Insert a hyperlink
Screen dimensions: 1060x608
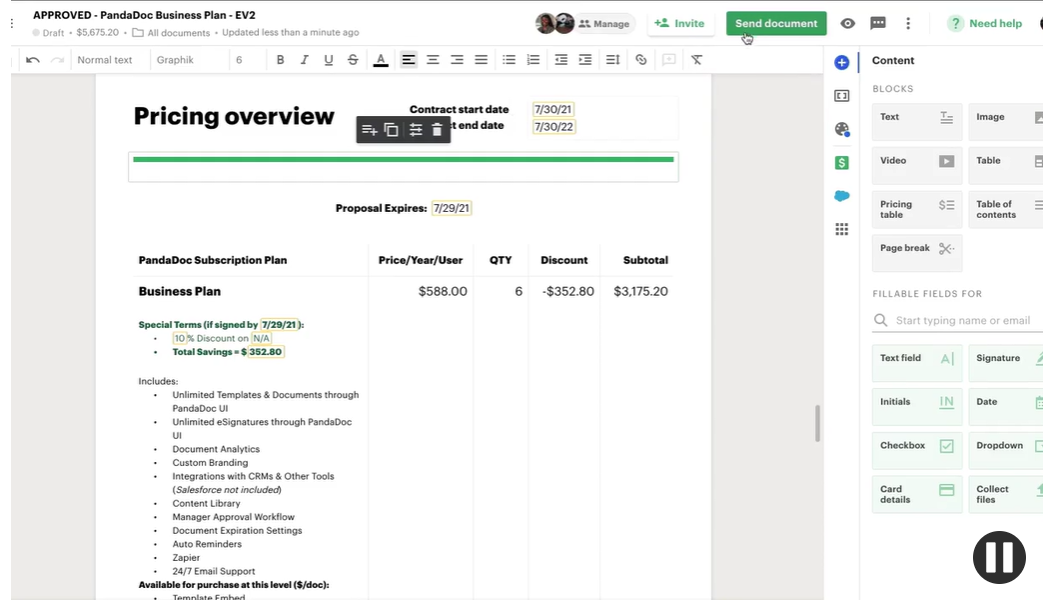[641, 60]
